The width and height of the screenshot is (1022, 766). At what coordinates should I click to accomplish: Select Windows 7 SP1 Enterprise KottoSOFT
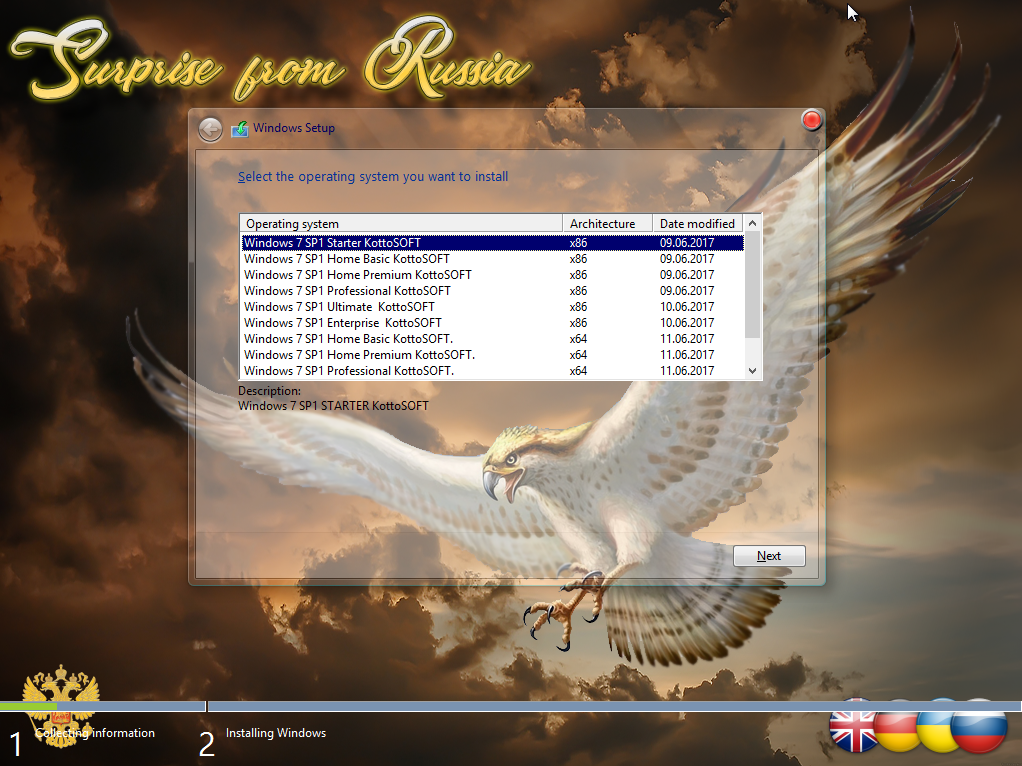click(493, 323)
